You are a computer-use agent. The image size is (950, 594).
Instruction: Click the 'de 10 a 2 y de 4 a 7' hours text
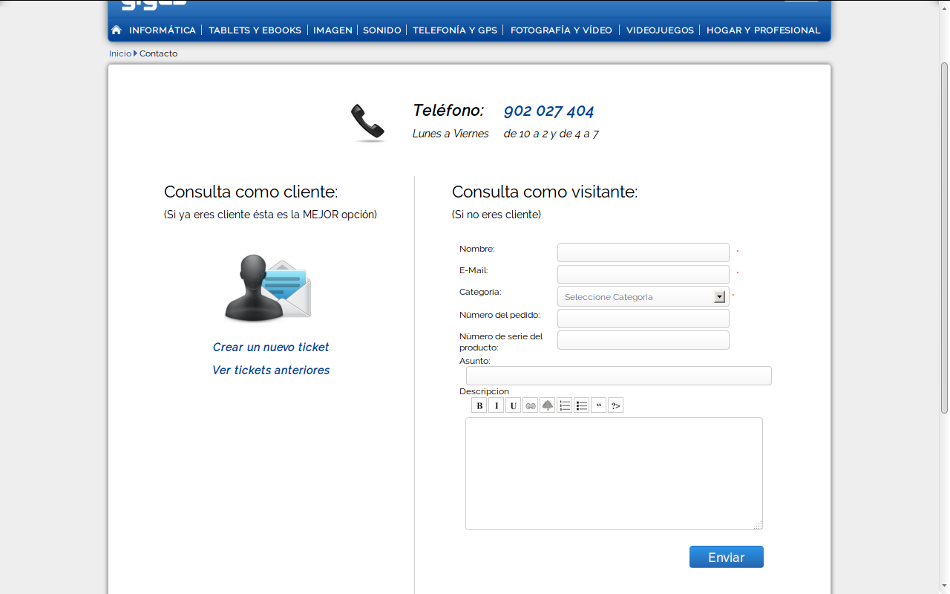(x=551, y=133)
